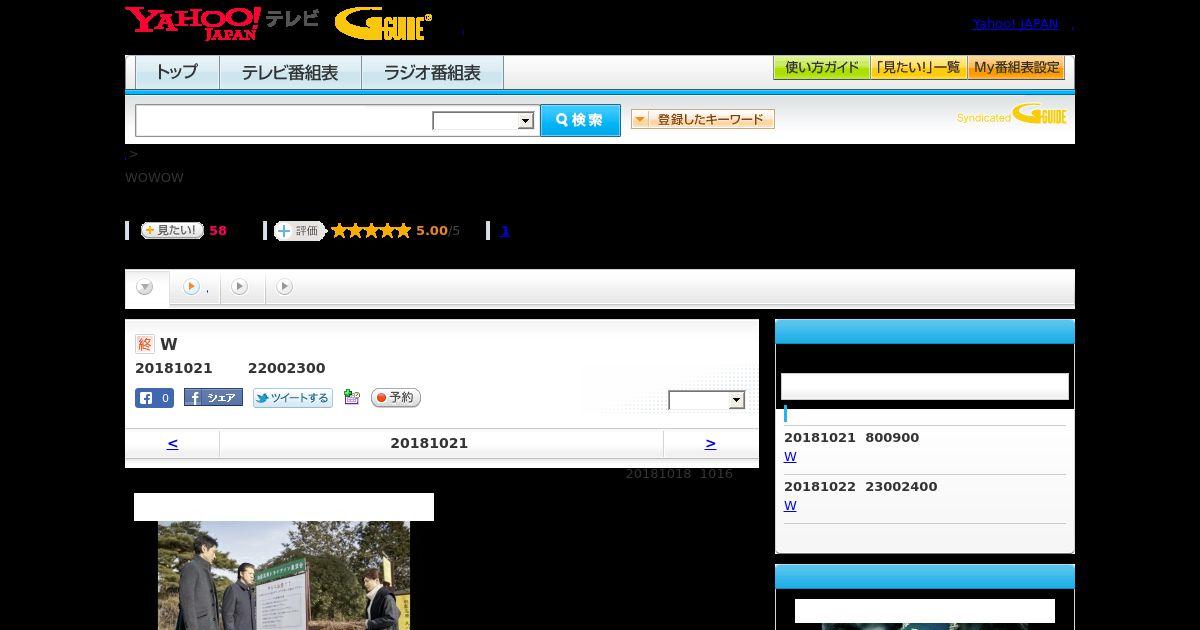Open the dropdown right of the 予約 button
This screenshot has height=630, width=1200.
(x=707, y=400)
